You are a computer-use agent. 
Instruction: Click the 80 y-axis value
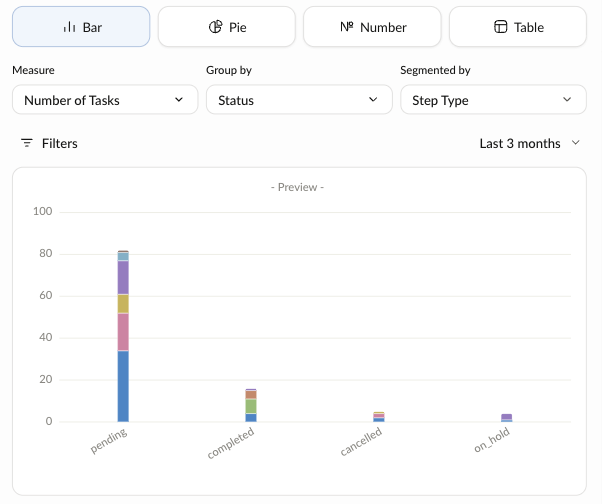click(x=45, y=253)
